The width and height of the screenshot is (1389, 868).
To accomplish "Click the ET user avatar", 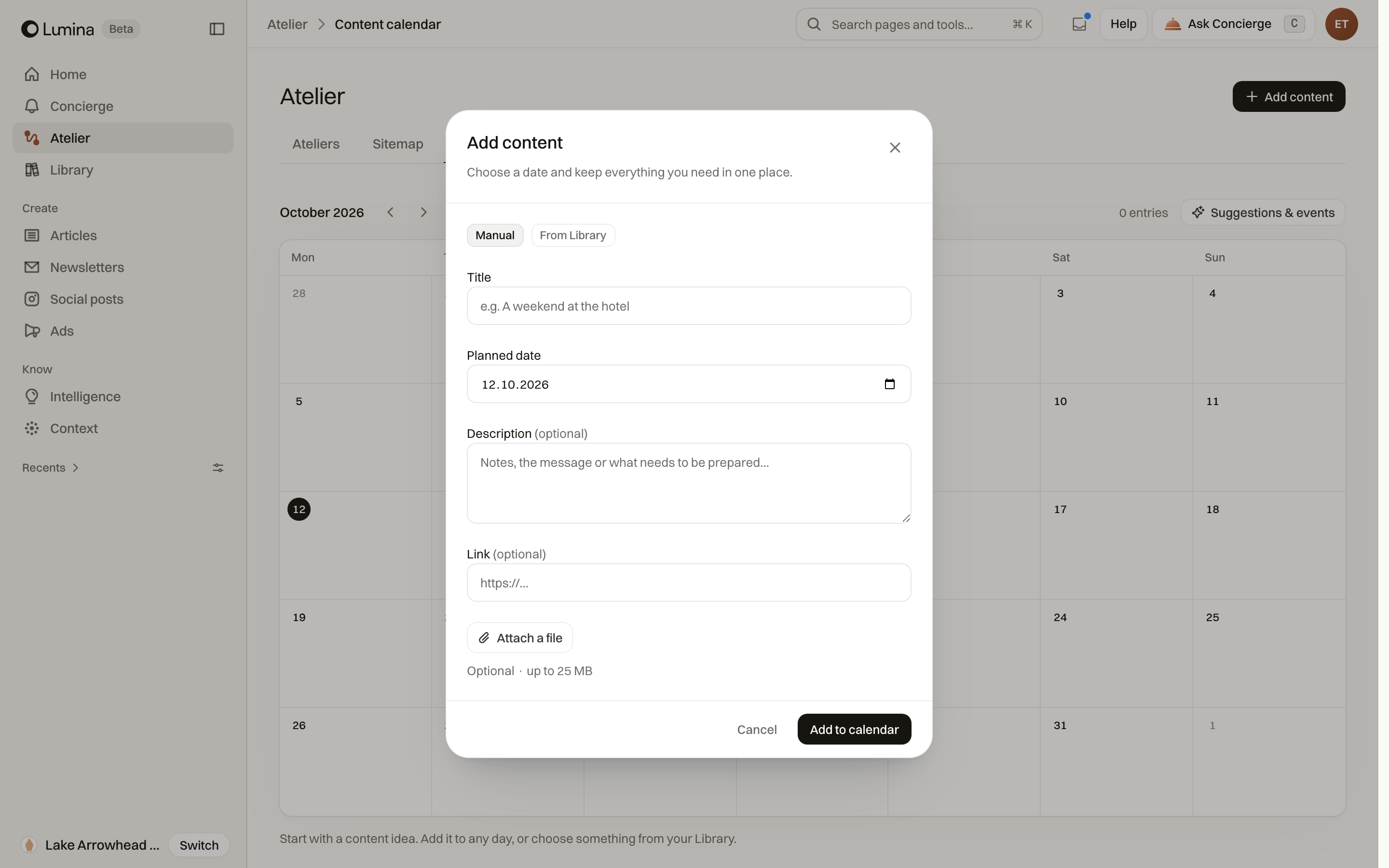I will pos(1341,24).
